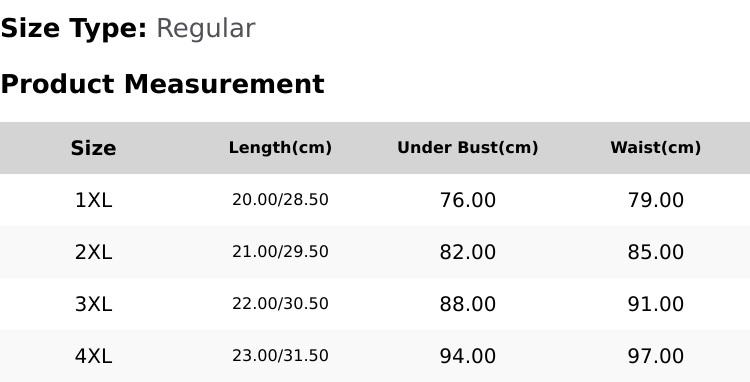Click the Size column header
The image size is (750, 382).
pyautogui.click(x=93, y=148)
